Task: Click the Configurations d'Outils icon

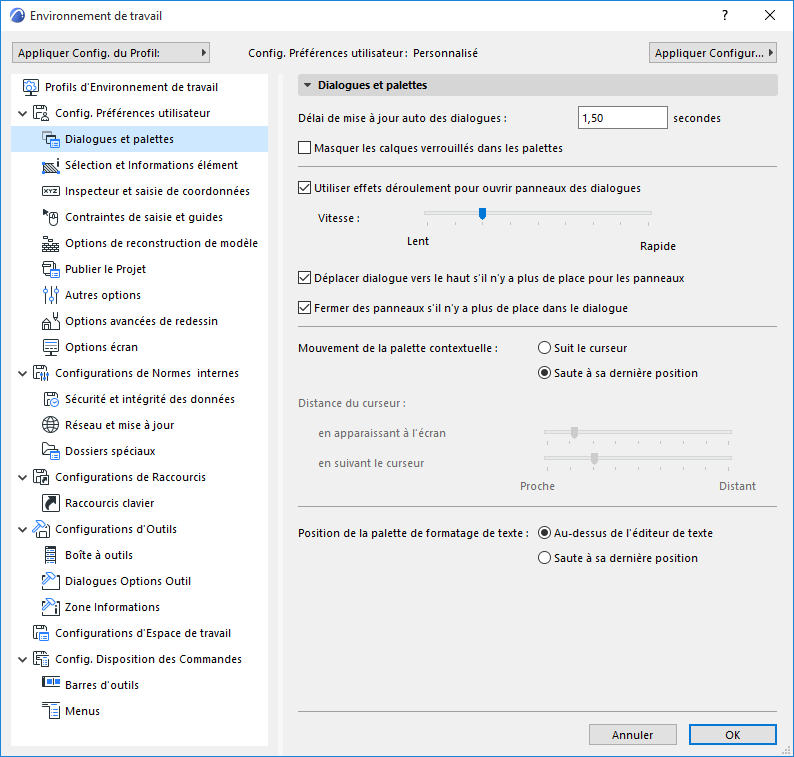Action: [41, 529]
